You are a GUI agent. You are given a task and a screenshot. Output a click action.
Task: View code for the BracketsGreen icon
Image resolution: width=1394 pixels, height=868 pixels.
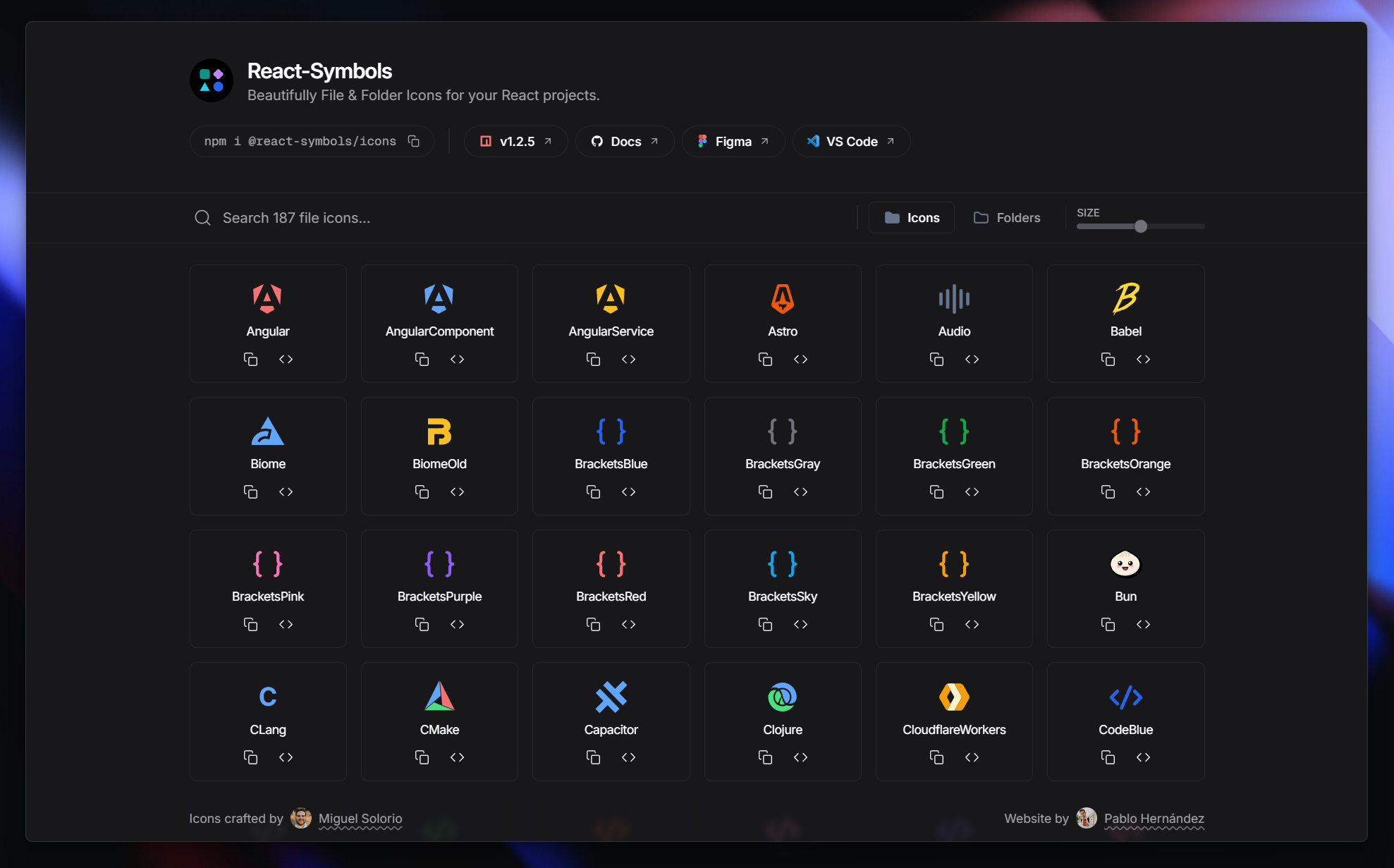972,492
